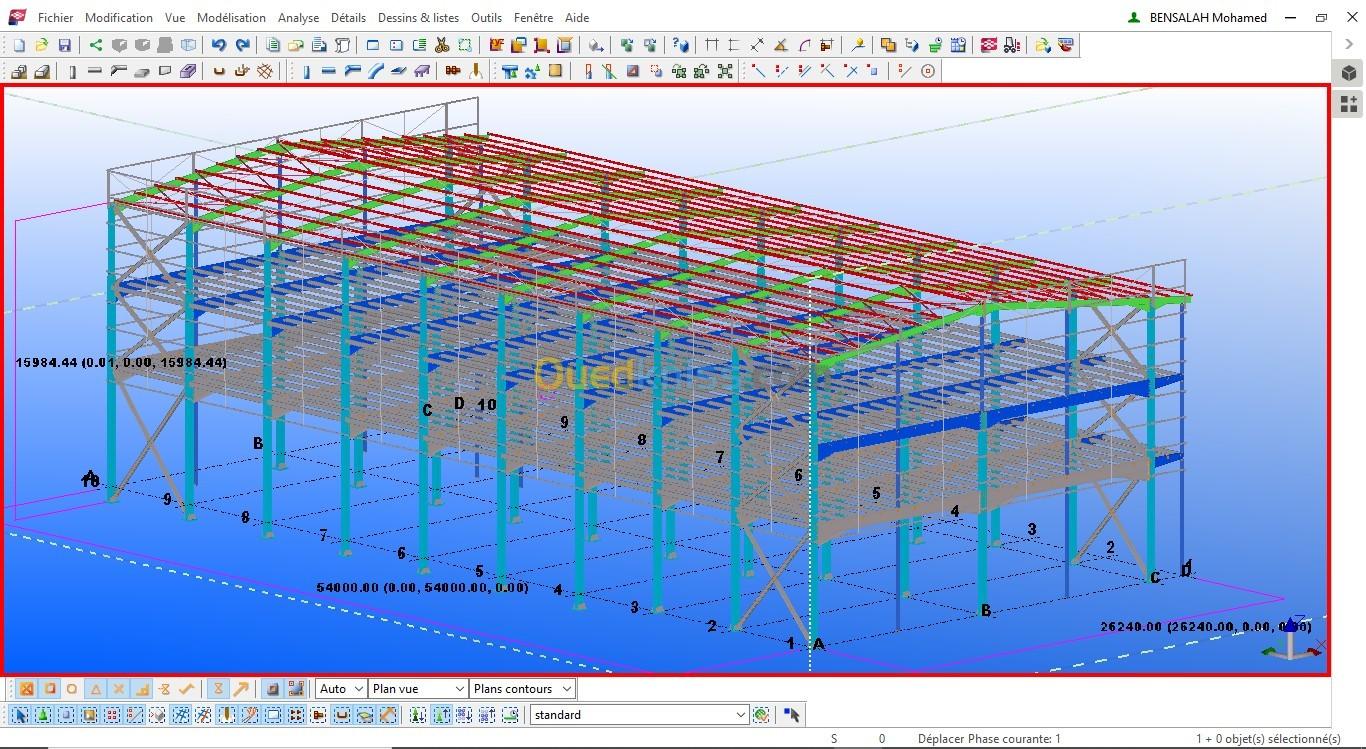Create a steel beam with blue beam icon
1366x749 pixels.
click(x=328, y=71)
